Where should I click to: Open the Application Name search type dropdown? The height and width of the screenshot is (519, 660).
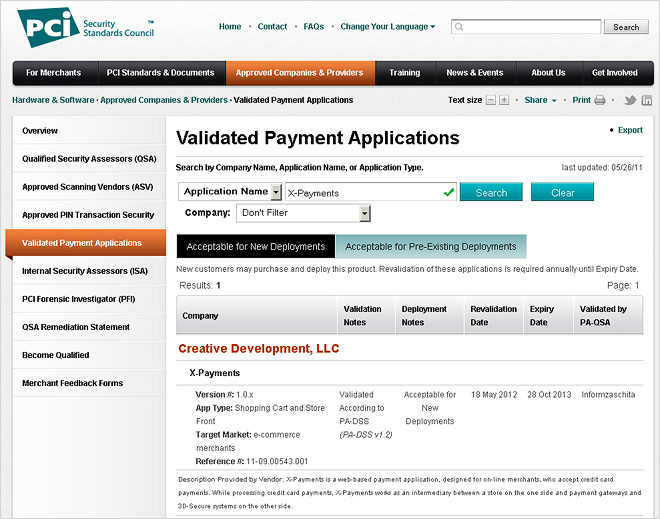(x=230, y=192)
